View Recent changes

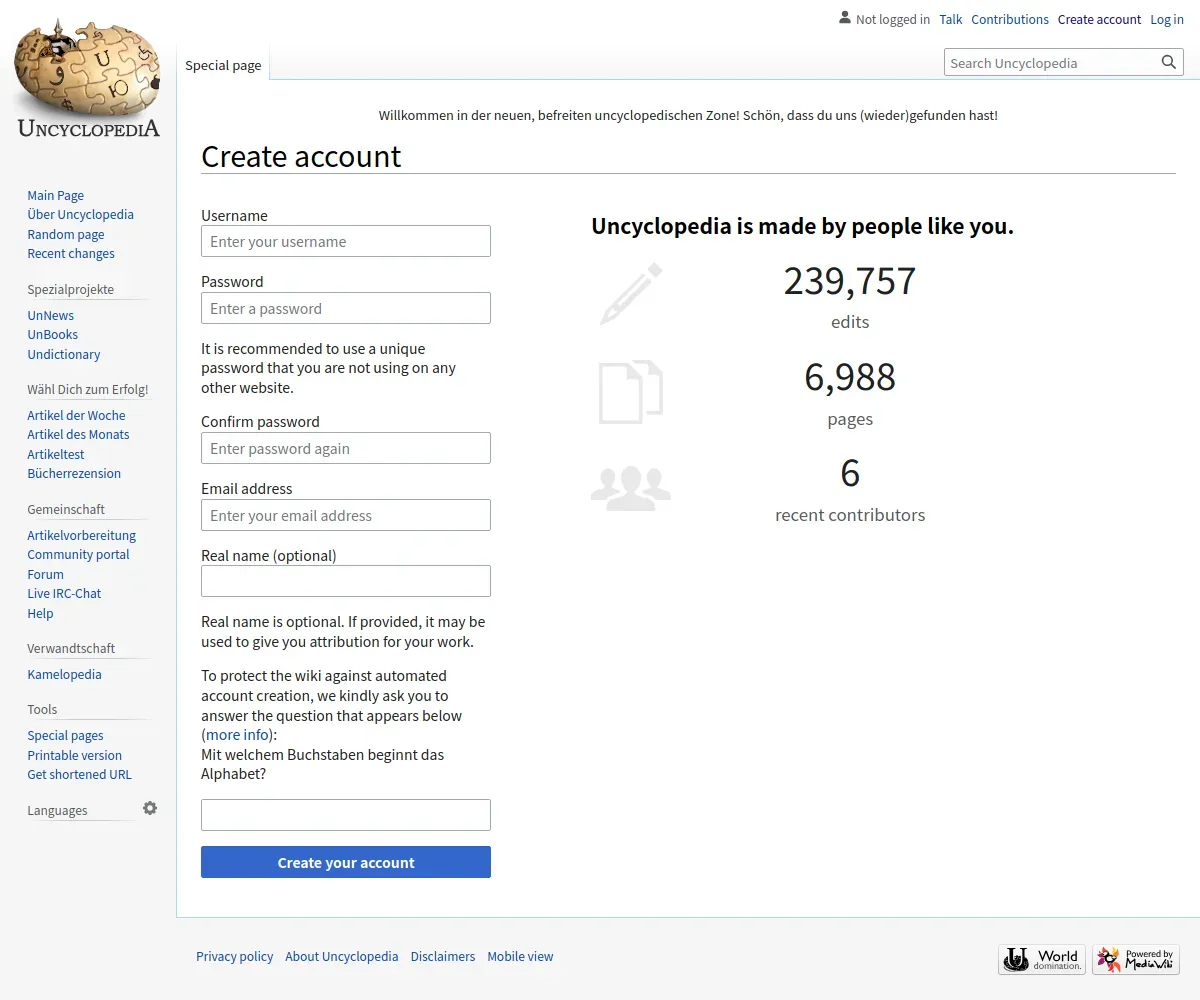(x=71, y=253)
